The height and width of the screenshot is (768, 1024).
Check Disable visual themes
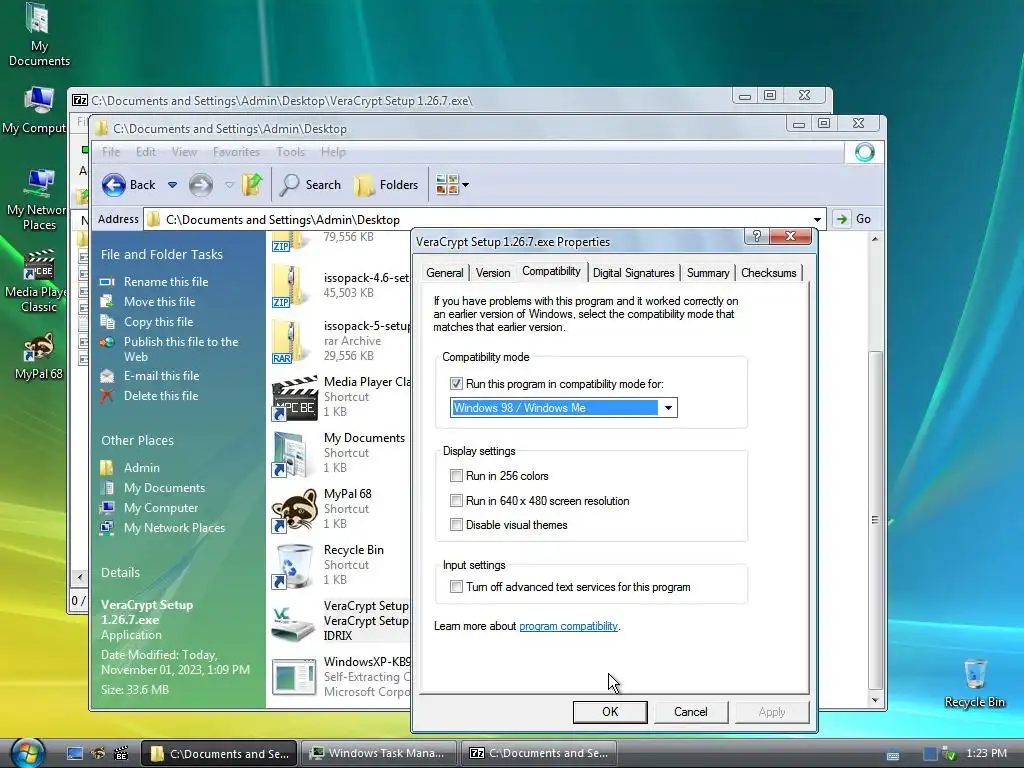coord(456,525)
